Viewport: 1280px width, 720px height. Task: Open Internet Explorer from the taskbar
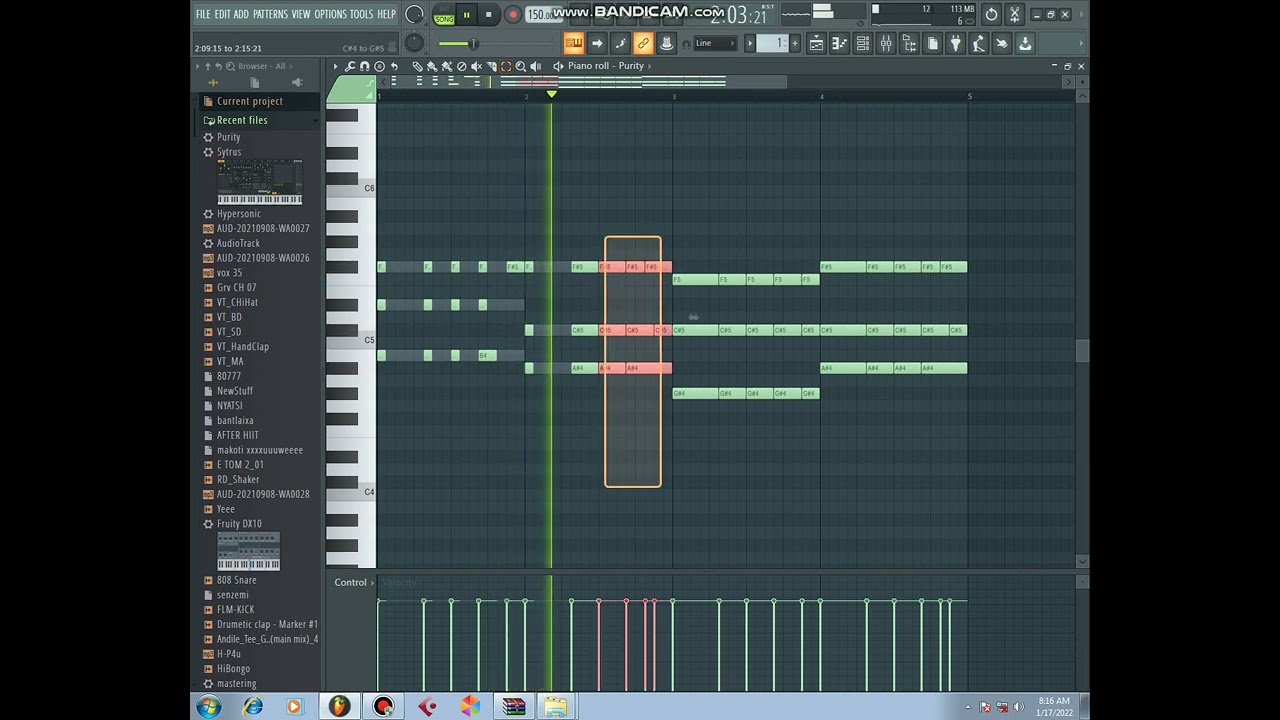252,707
